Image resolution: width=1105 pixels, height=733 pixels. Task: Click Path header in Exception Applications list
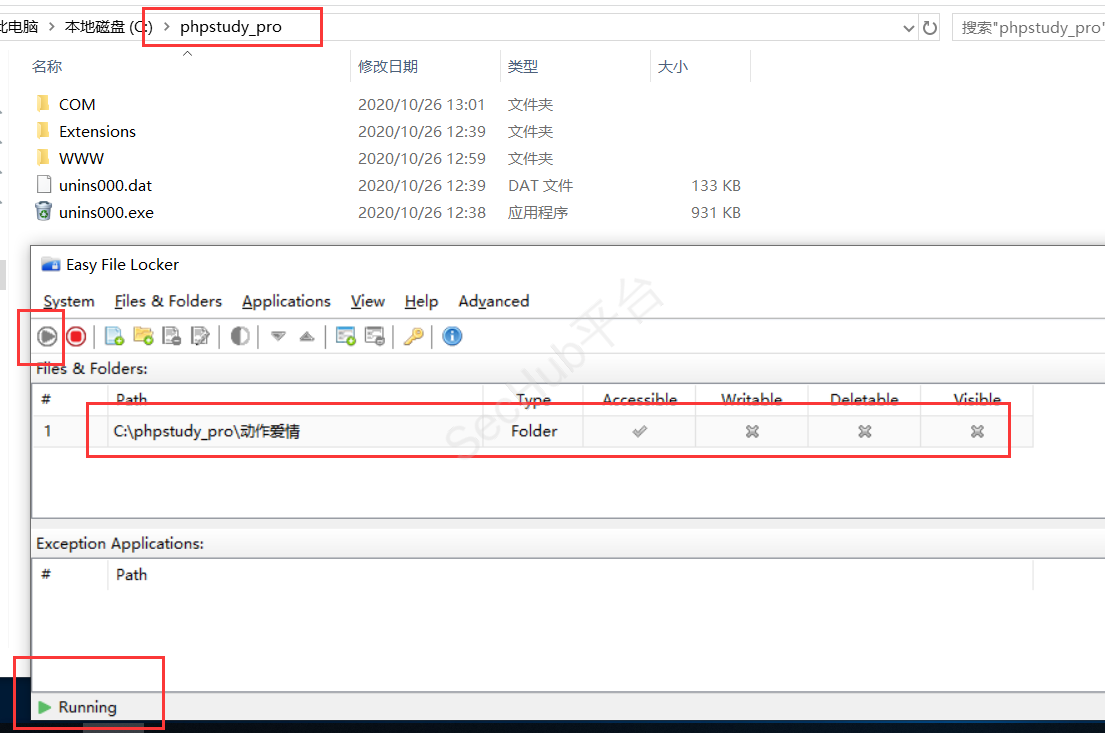tap(132, 574)
